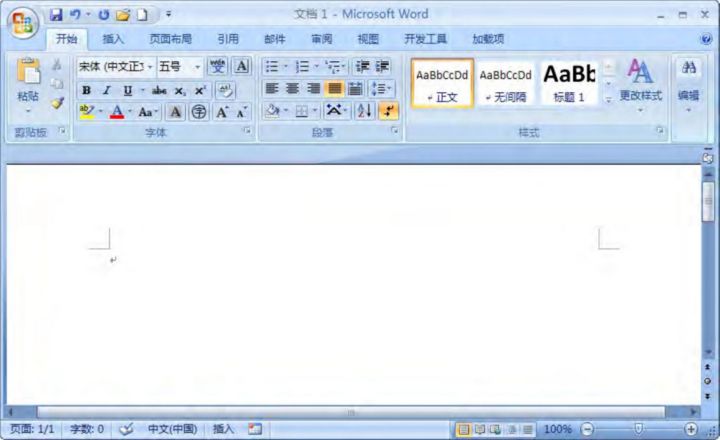
Task: Cut selection with the scissors icon
Action: pos(57,65)
